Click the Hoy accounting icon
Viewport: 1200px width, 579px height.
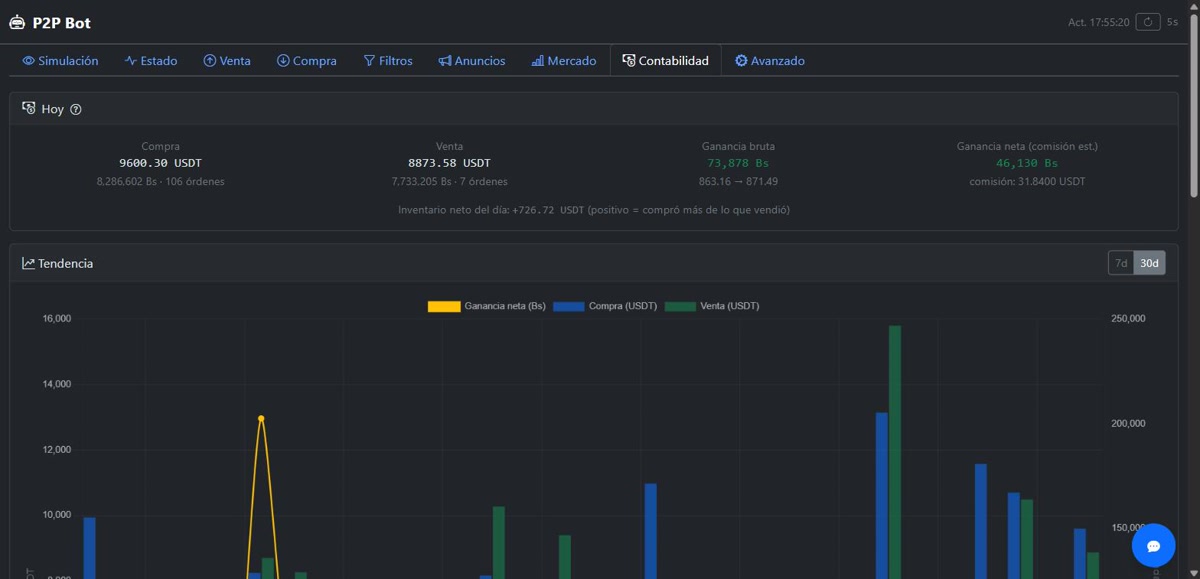click(x=28, y=108)
